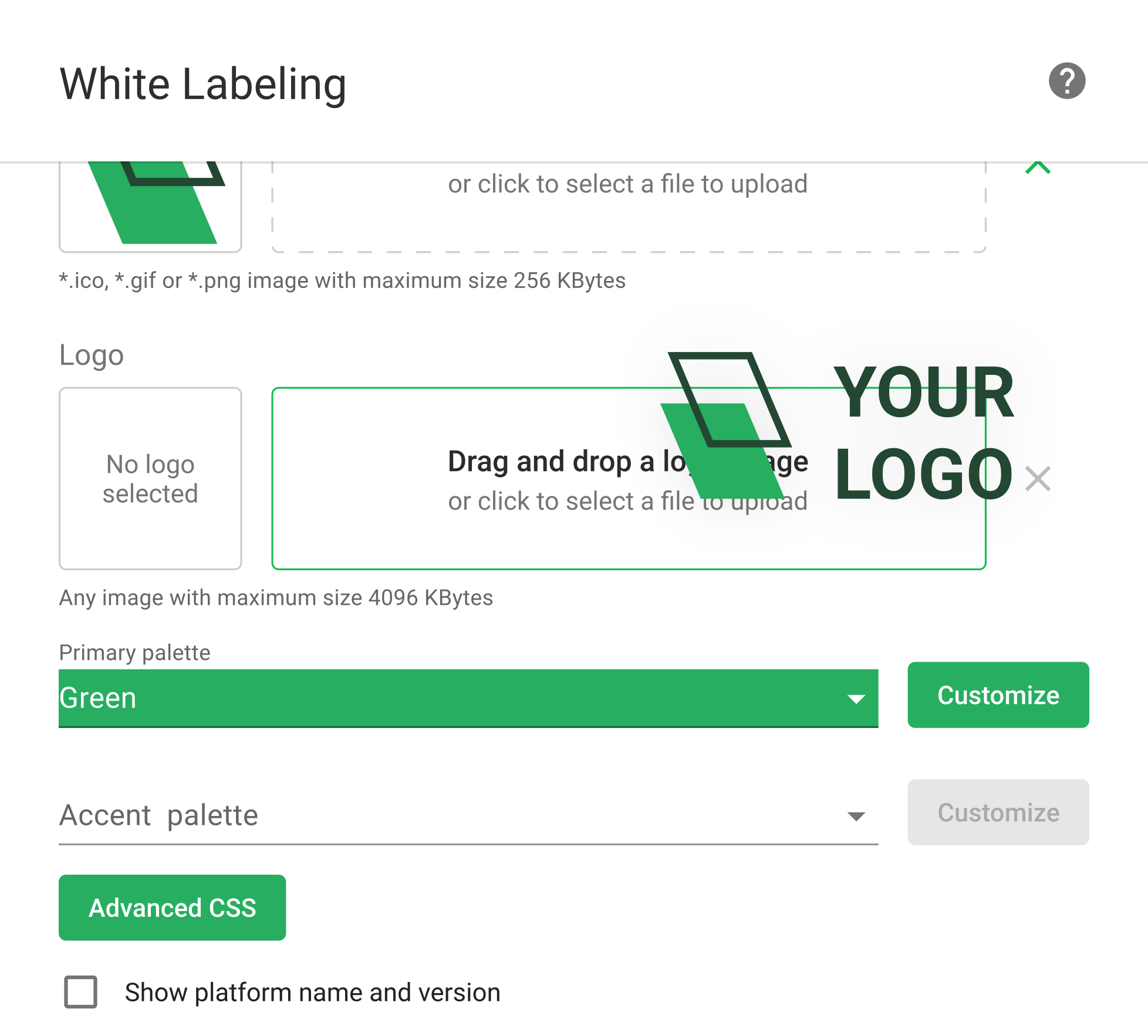This screenshot has height=1036, width=1148.
Task: Collapse the favicon section with the chevron
Action: [1039, 168]
